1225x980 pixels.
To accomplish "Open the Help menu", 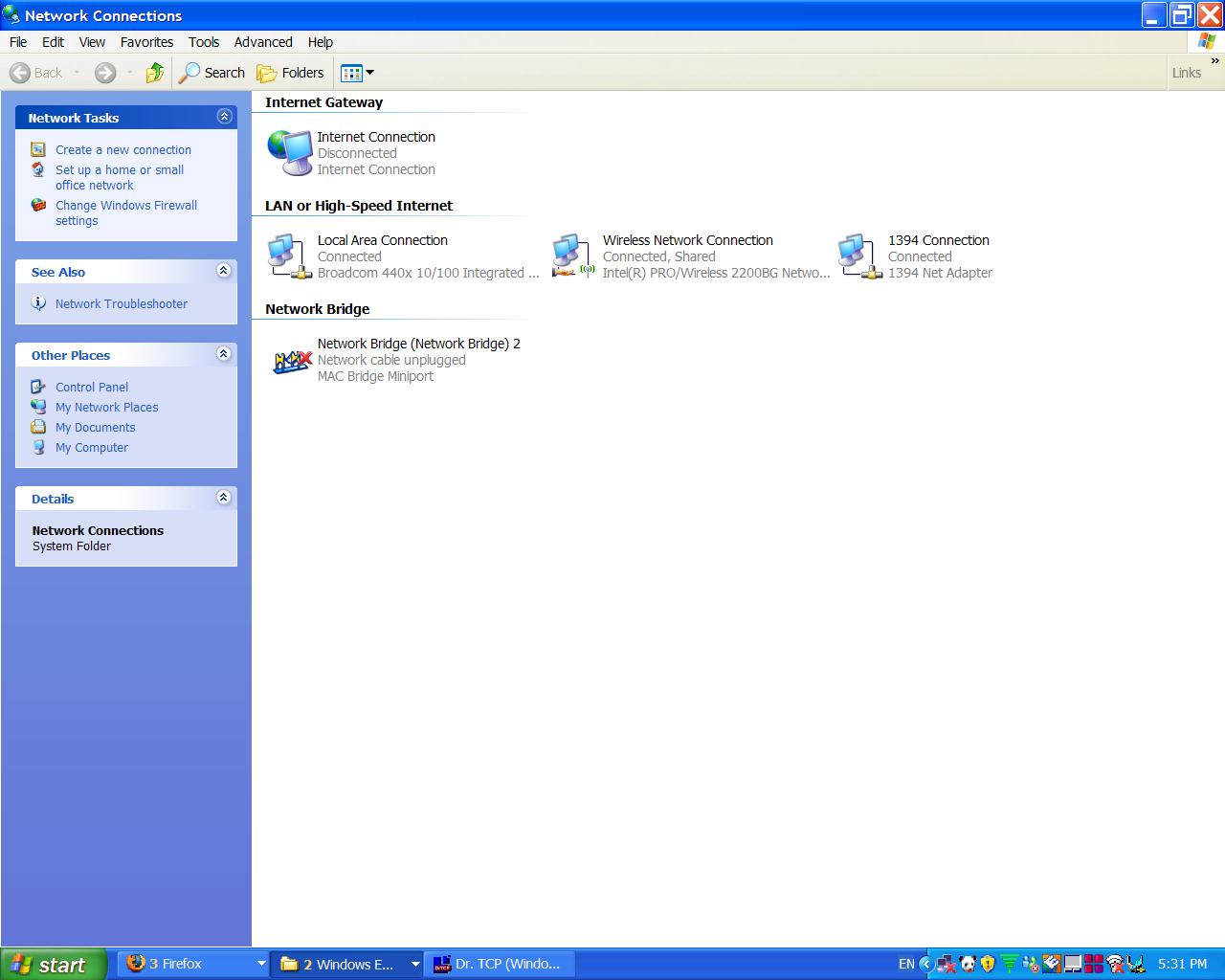I will [x=321, y=42].
